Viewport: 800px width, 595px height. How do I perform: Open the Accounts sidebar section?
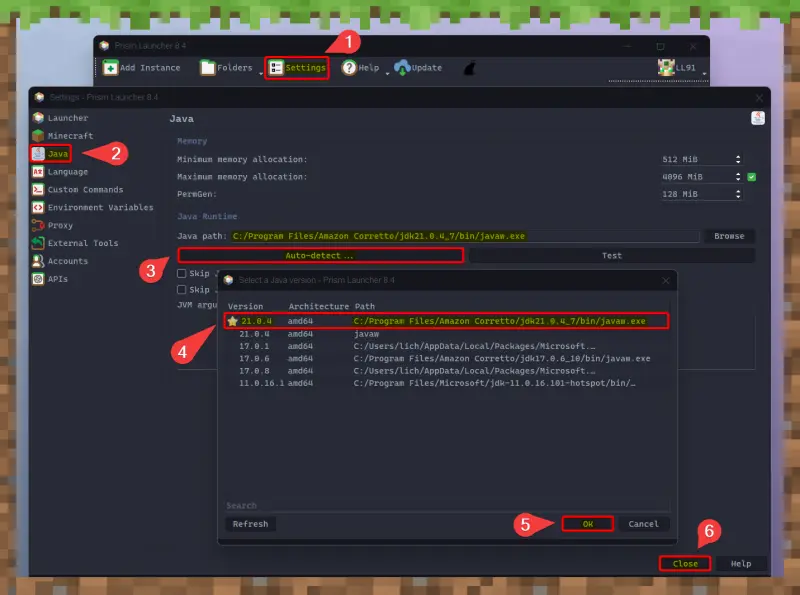coord(38,261)
